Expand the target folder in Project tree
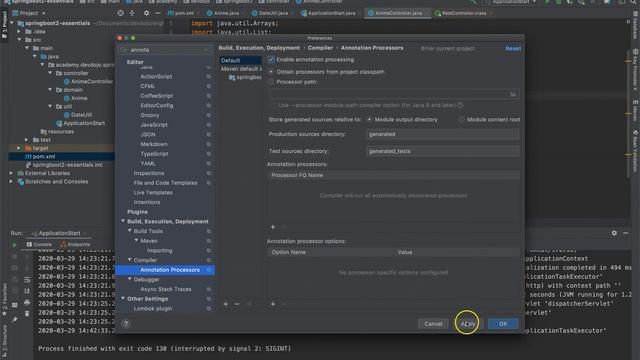640x360 pixels. click(x=19, y=148)
